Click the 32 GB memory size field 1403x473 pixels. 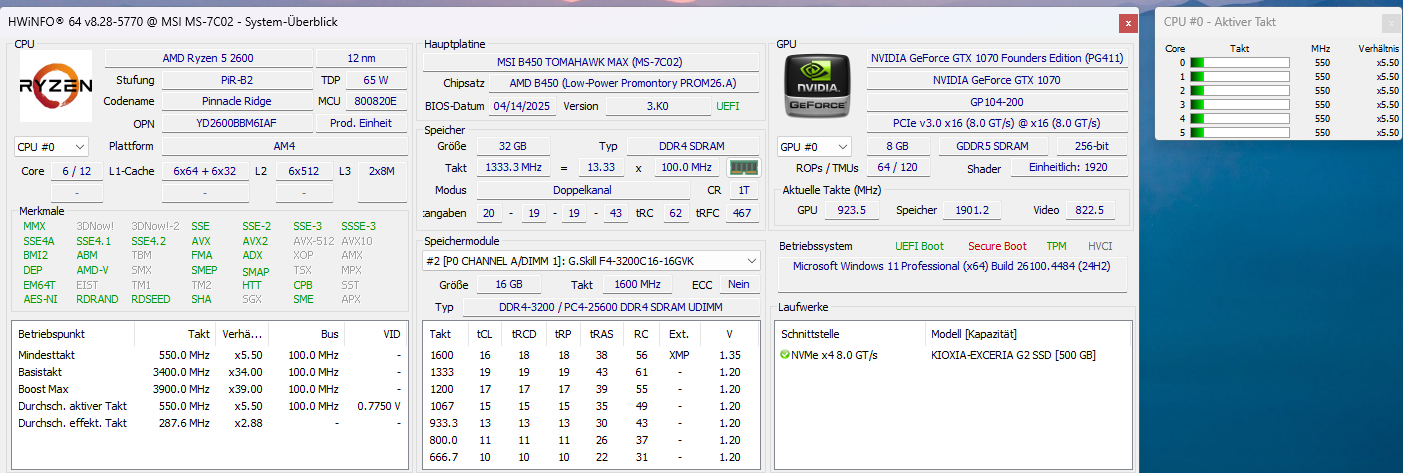pyautogui.click(x=512, y=146)
